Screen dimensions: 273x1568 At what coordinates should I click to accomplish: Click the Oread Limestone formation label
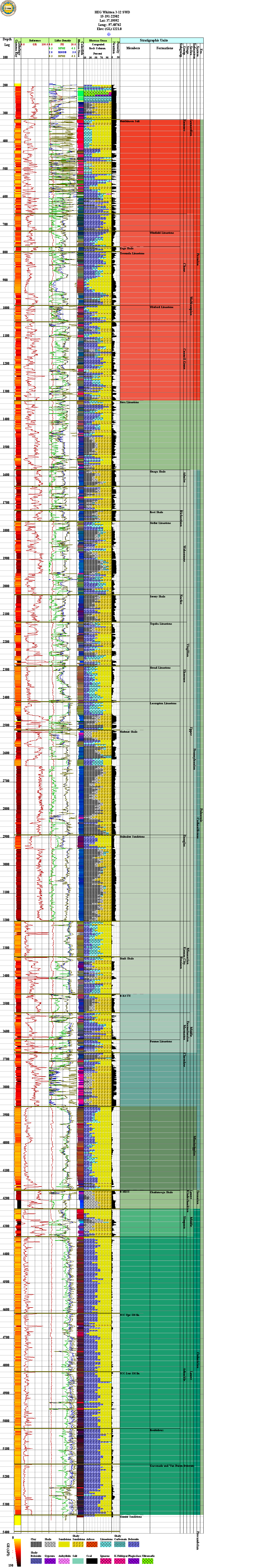(160, 668)
